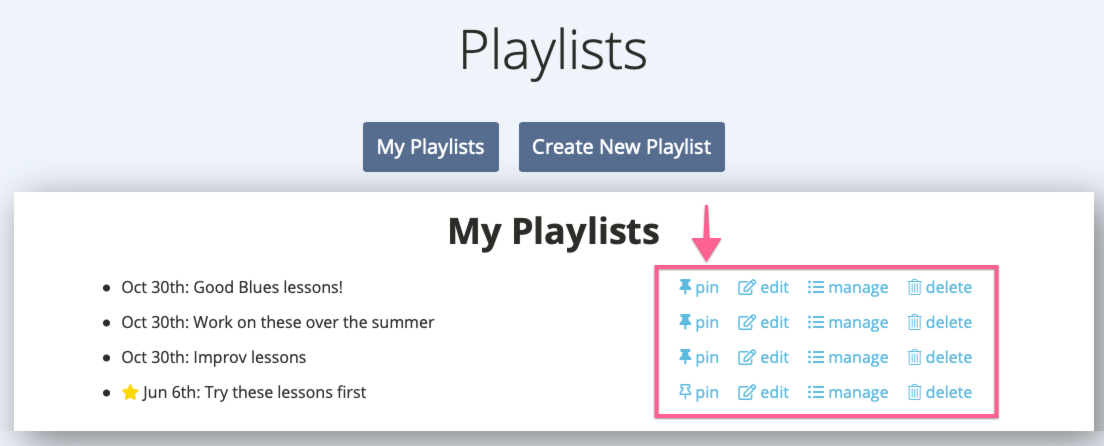Click delete link for Try these lessons first
Image resolution: width=1104 pixels, height=446 pixels.
(x=940, y=392)
